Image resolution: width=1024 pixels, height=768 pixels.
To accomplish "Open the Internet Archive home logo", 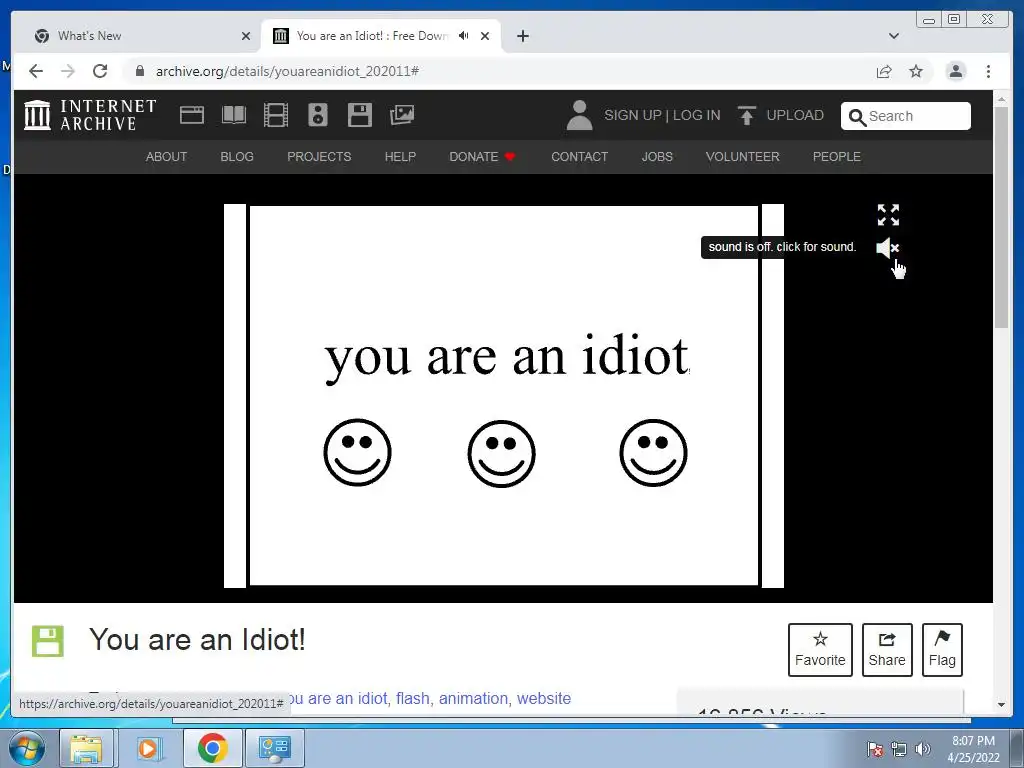I will pos(90,115).
